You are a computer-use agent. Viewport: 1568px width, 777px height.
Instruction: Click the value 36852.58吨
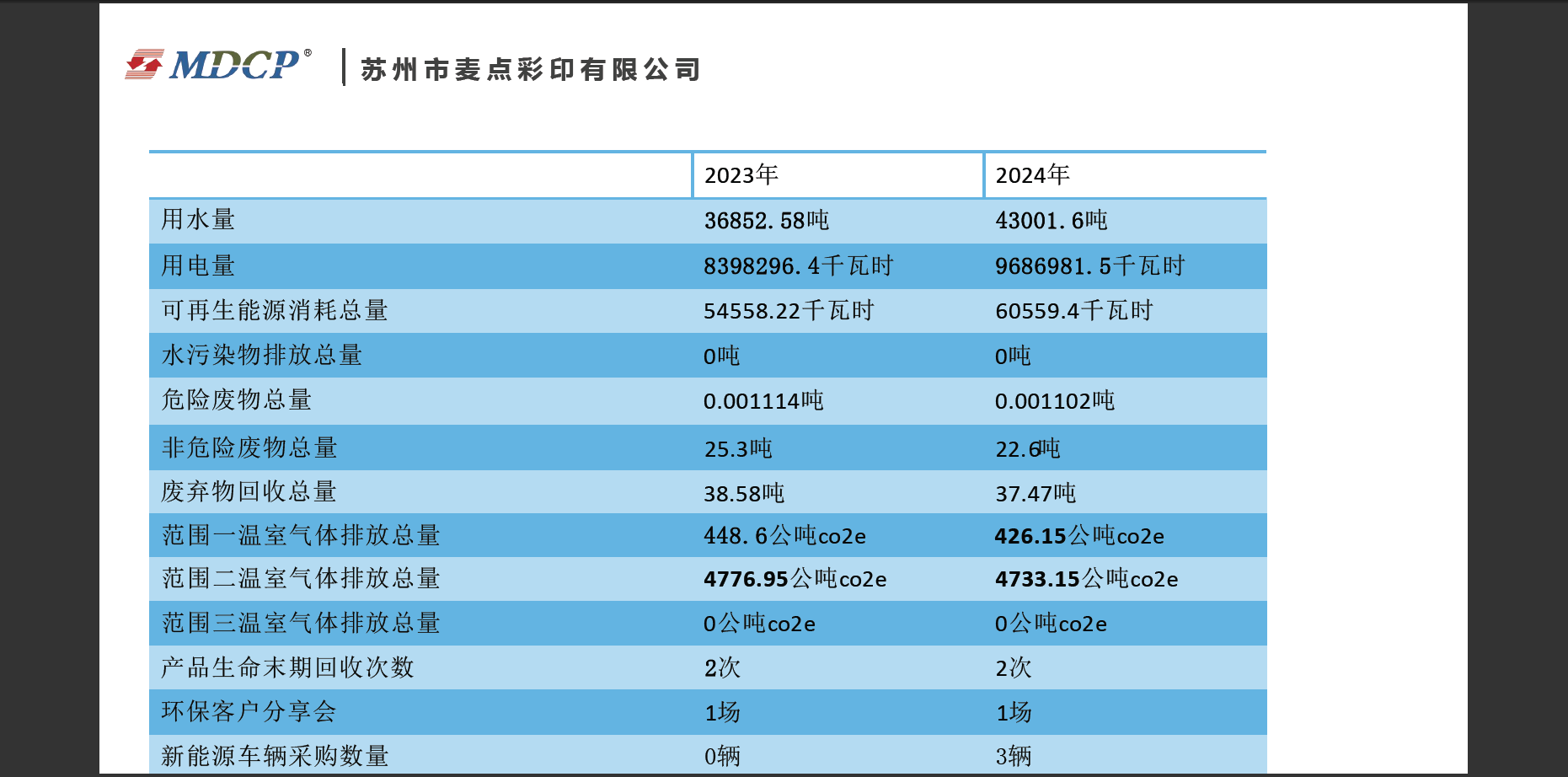tap(767, 220)
